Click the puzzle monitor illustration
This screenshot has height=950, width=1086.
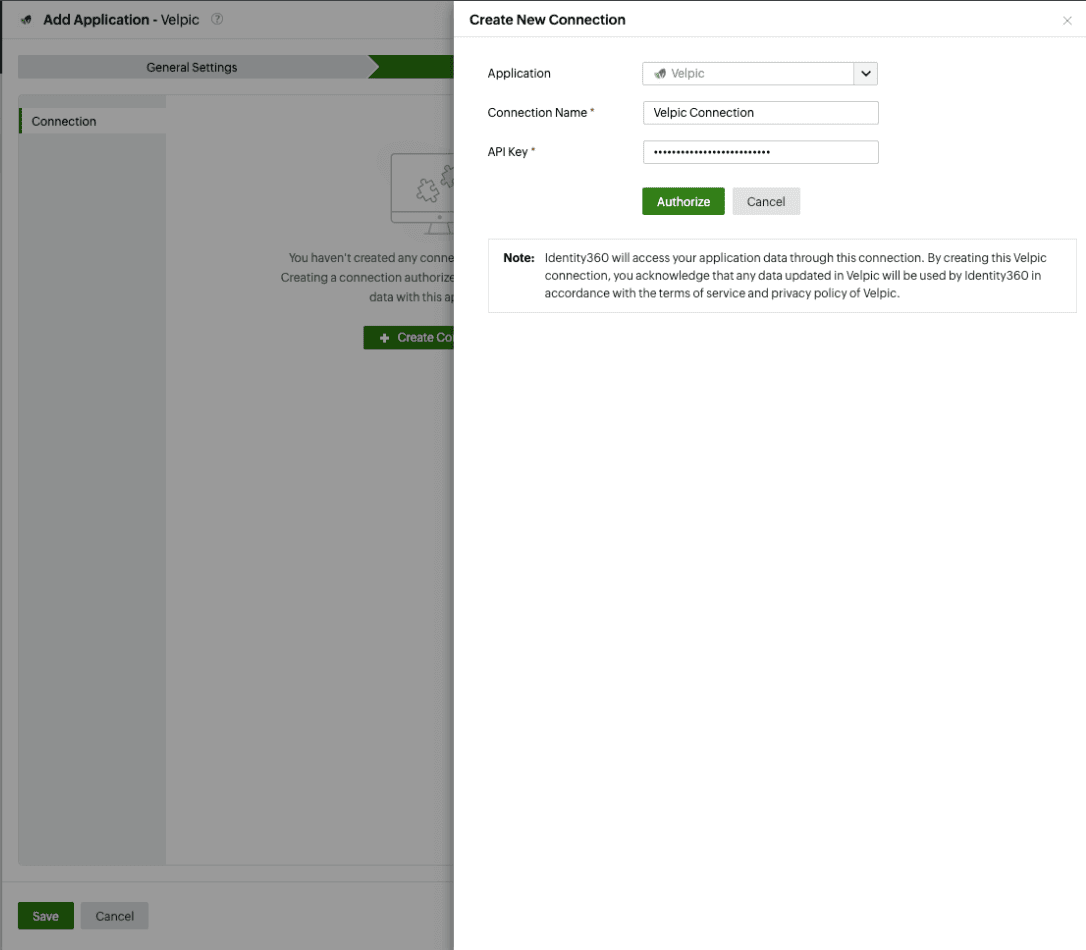coord(422,193)
